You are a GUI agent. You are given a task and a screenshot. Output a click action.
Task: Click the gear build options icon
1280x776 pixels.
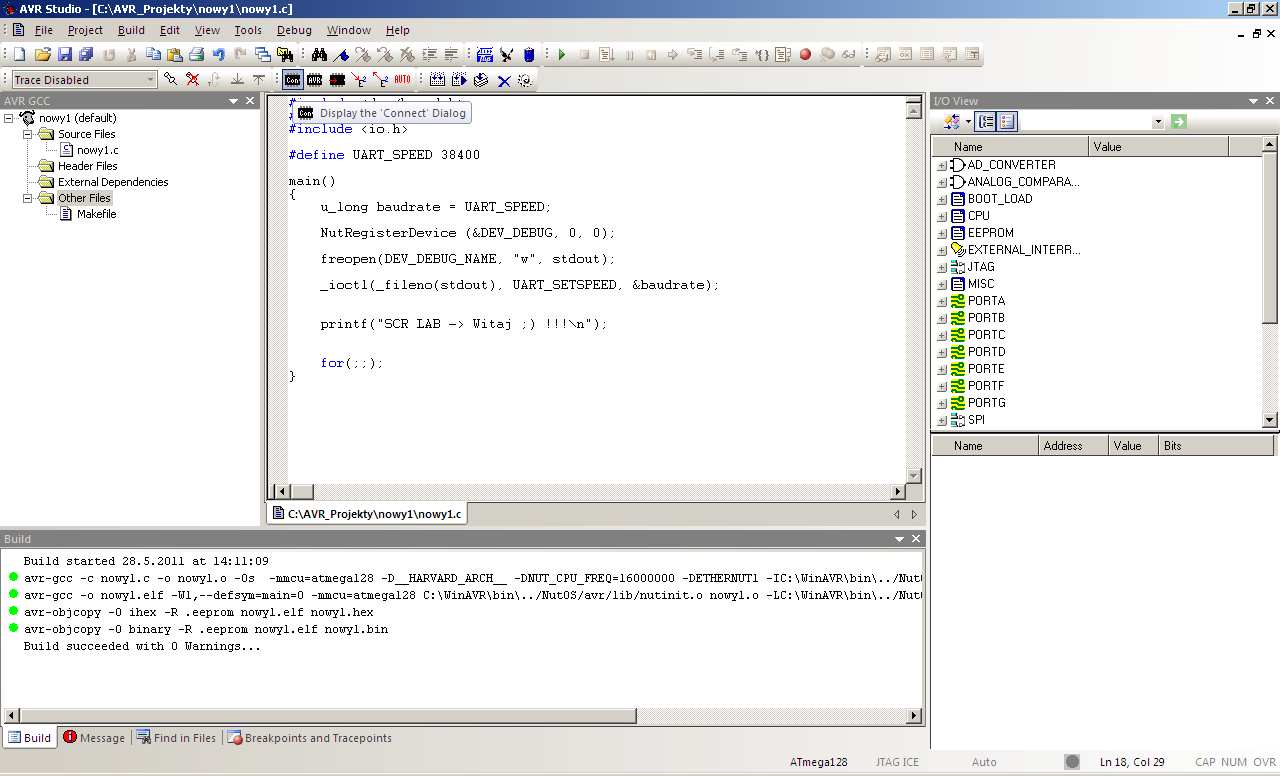(525, 80)
